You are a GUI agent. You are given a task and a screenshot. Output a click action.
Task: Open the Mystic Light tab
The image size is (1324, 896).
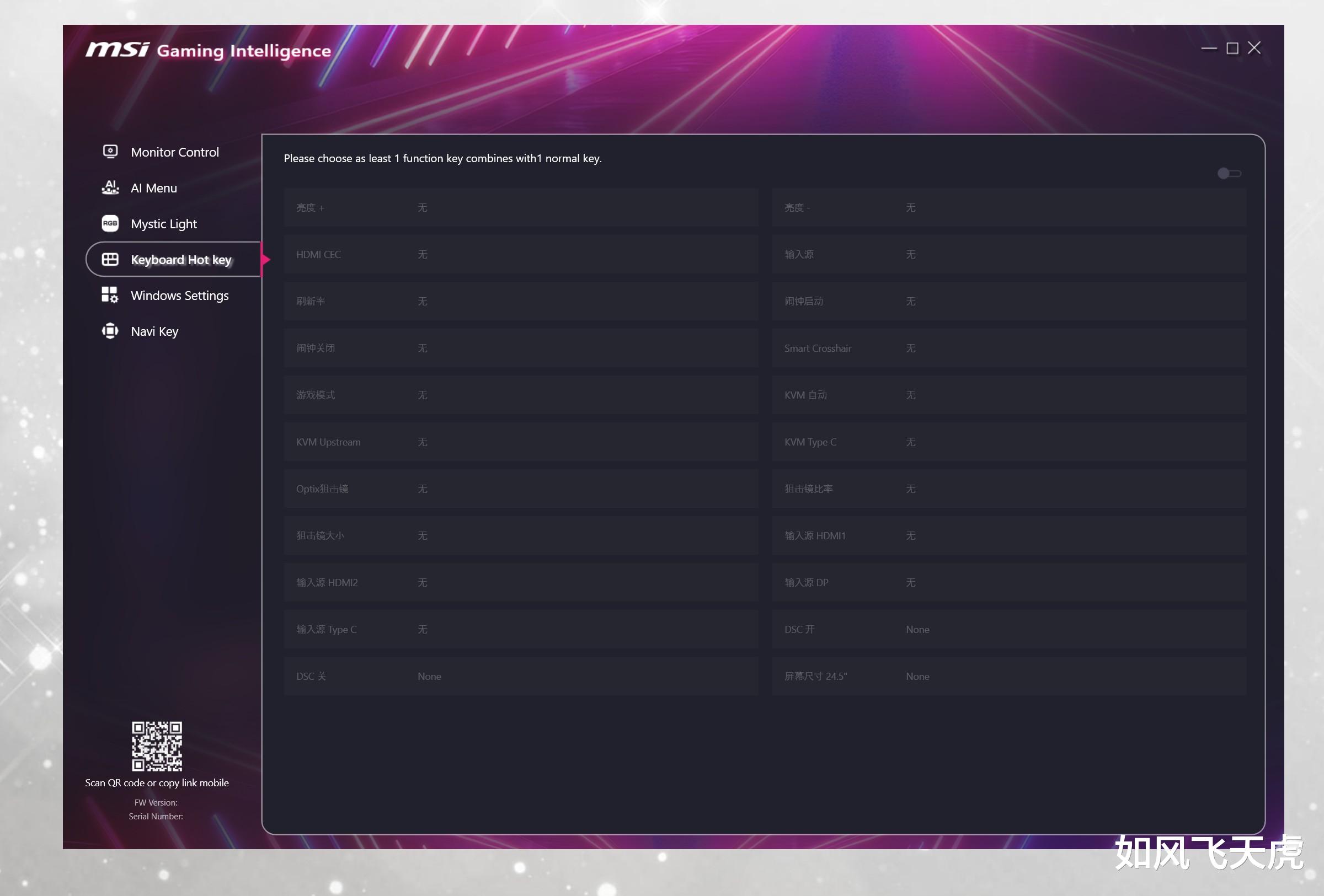pyautogui.click(x=163, y=224)
